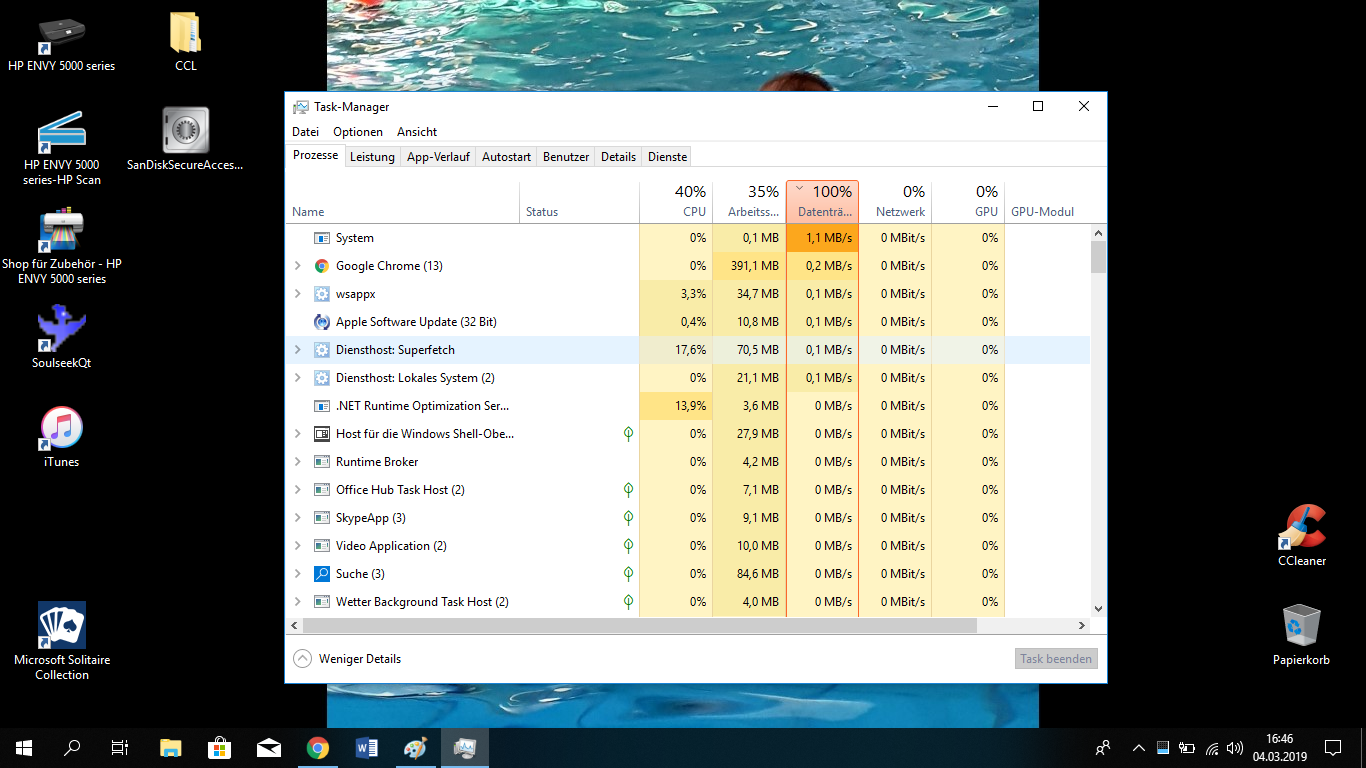Click the Google Chrome process icon
The image size is (1366, 768).
322,266
